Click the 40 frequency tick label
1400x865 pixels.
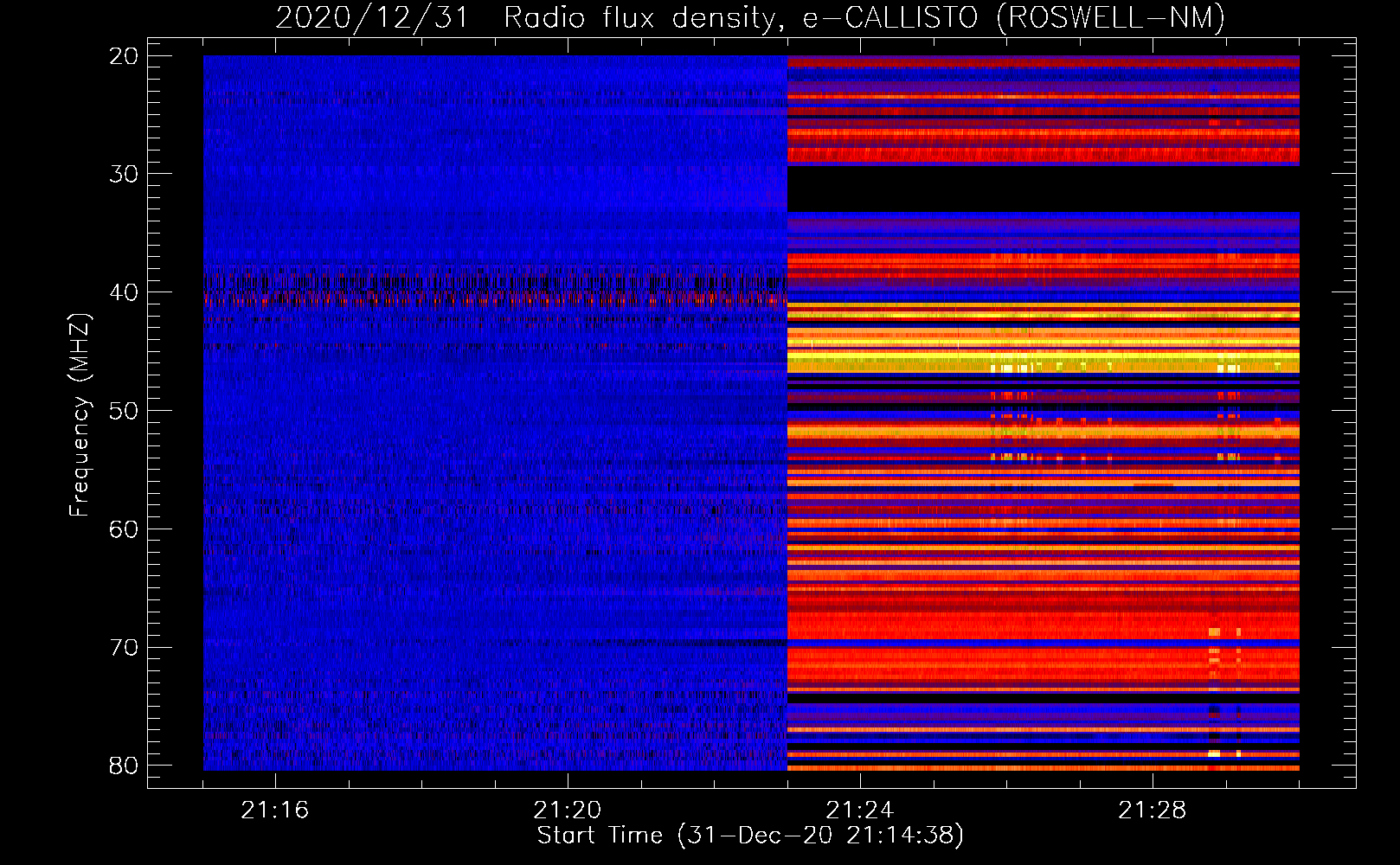(125, 292)
